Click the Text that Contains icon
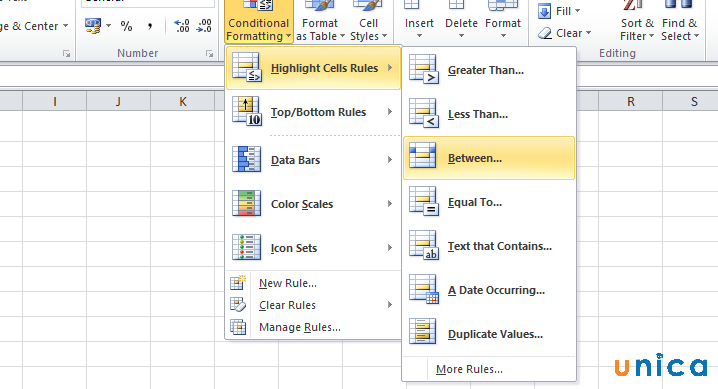Viewport: 718px width, 389px height. (x=424, y=245)
